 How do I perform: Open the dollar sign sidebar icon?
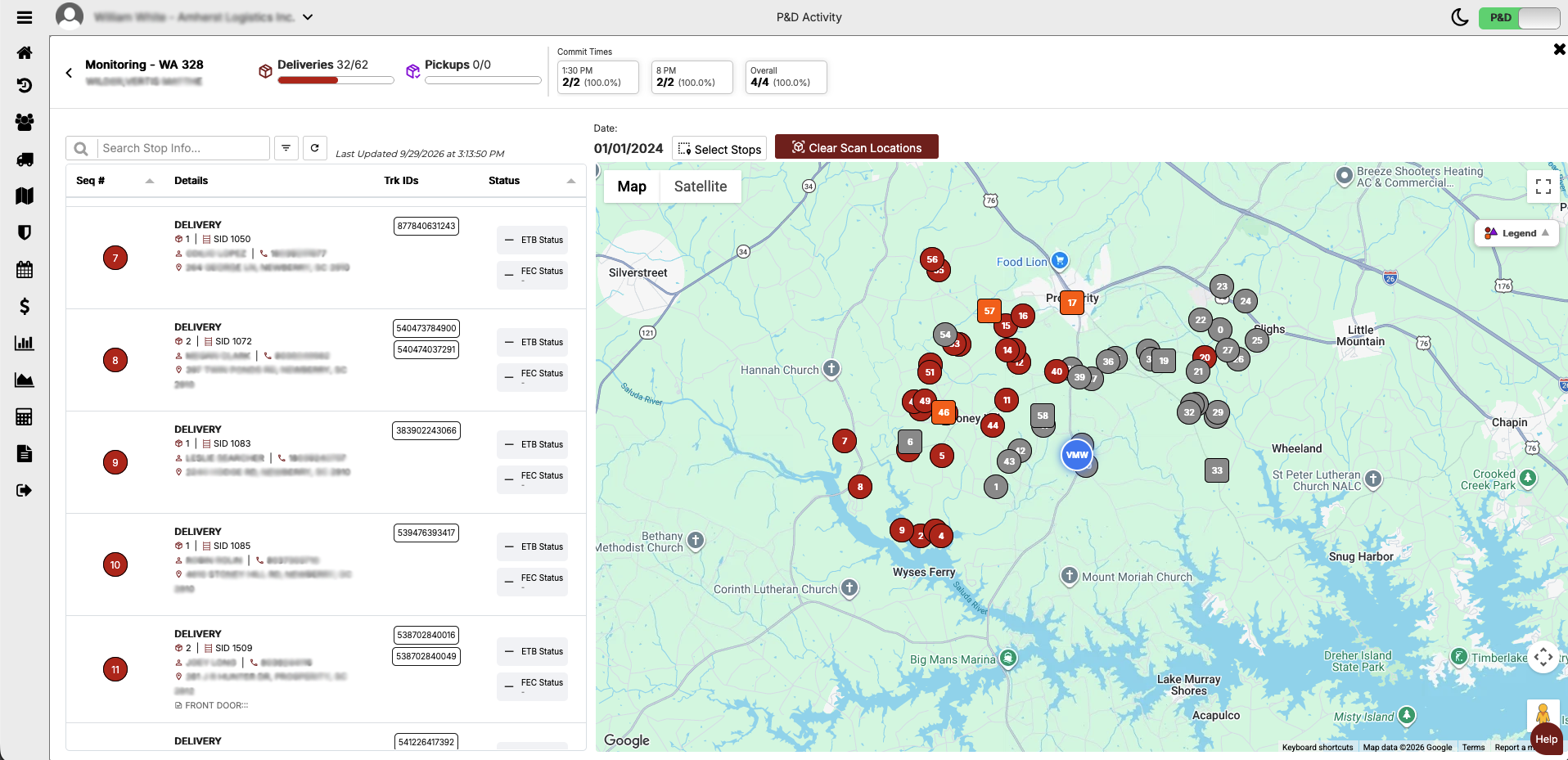[x=25, y=306]
